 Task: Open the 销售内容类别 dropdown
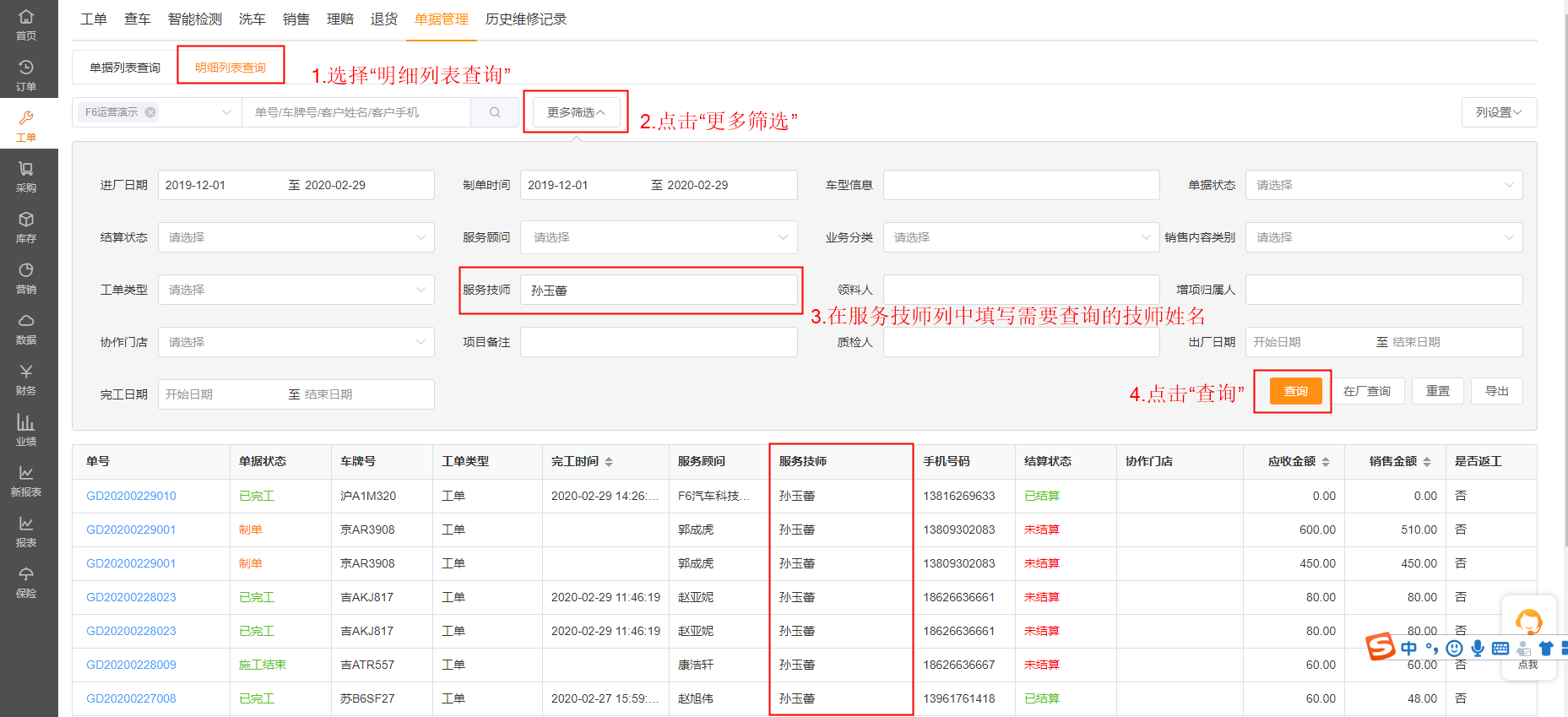click(x=1384, y=237)
